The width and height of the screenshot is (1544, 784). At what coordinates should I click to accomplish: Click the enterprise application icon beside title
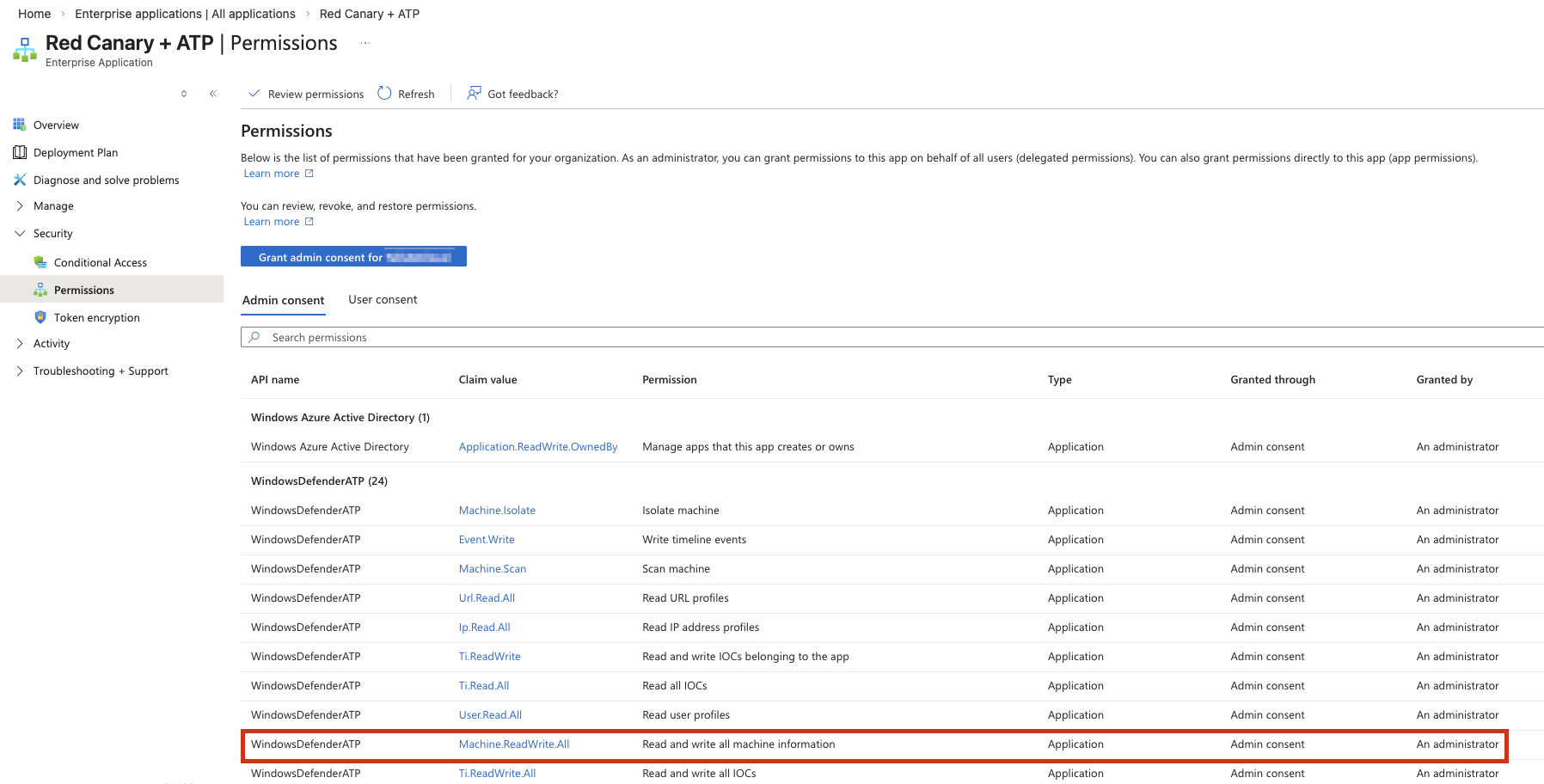(x=25, y=50)
